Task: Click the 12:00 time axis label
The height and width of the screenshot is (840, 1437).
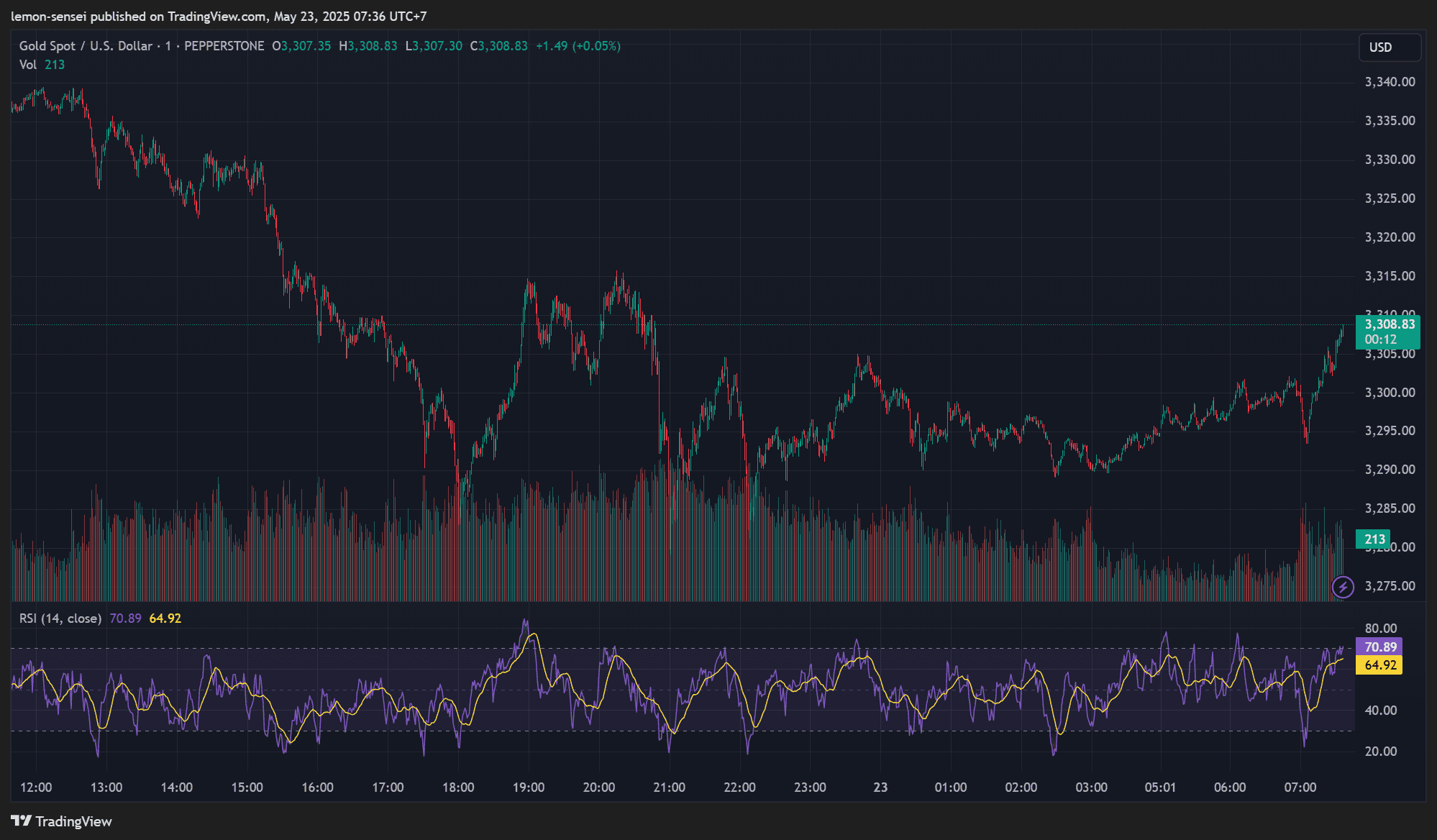Action: [x=36, y=787]
